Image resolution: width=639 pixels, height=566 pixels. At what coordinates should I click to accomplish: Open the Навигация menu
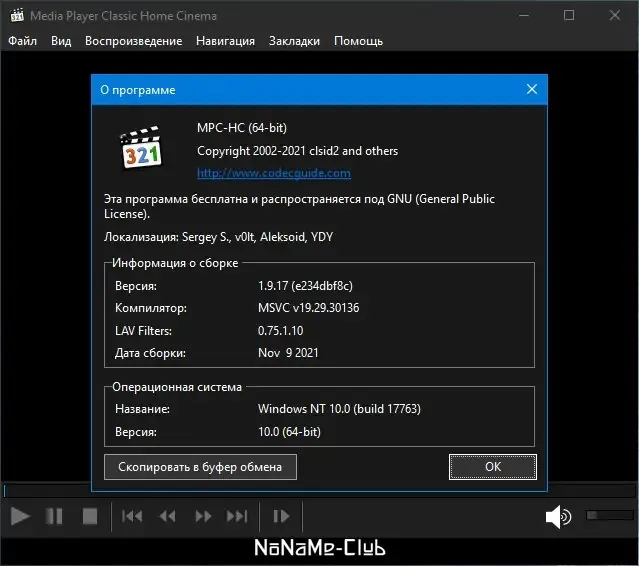click(x=225, y=41)
